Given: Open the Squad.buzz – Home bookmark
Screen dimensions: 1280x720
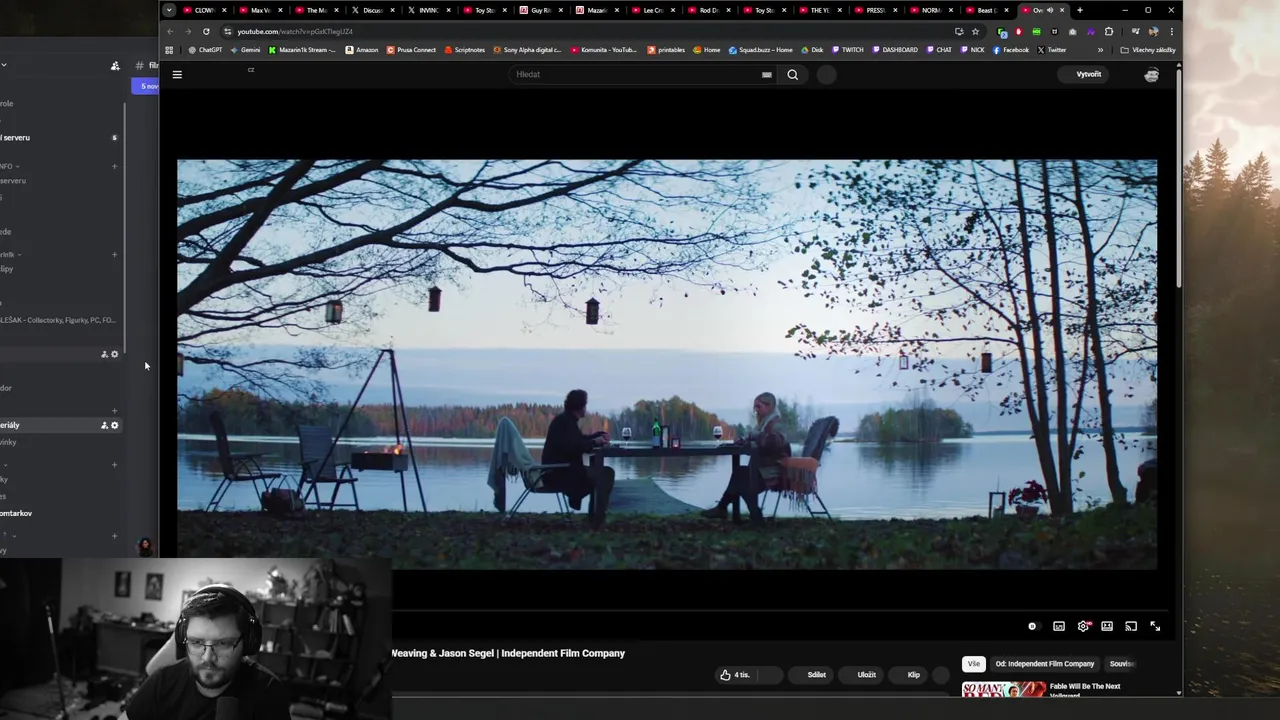Looking at the screenshot, I should pos(760,50).
